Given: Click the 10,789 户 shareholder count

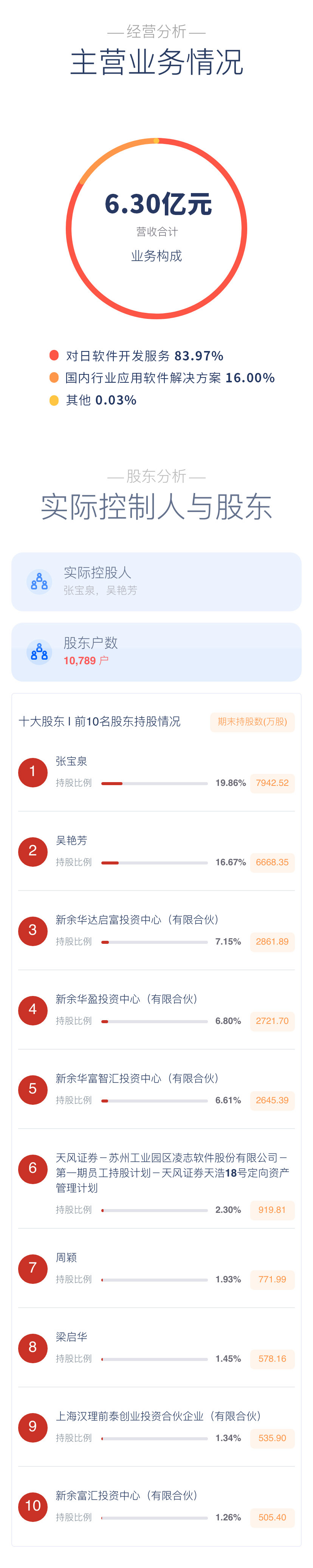Looking at the screenshot, I should pos(86,660).
